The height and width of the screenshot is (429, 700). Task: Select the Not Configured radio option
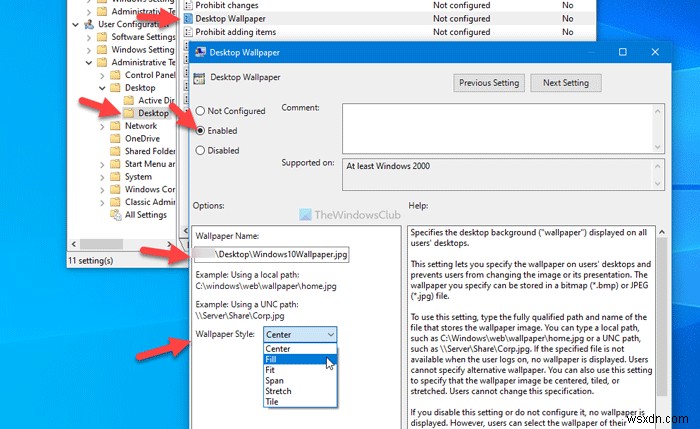point(200,111)
